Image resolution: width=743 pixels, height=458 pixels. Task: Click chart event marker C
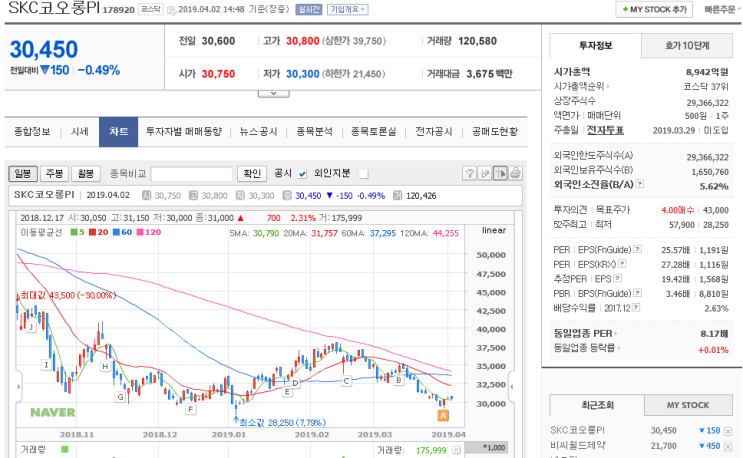pos(346,380)
